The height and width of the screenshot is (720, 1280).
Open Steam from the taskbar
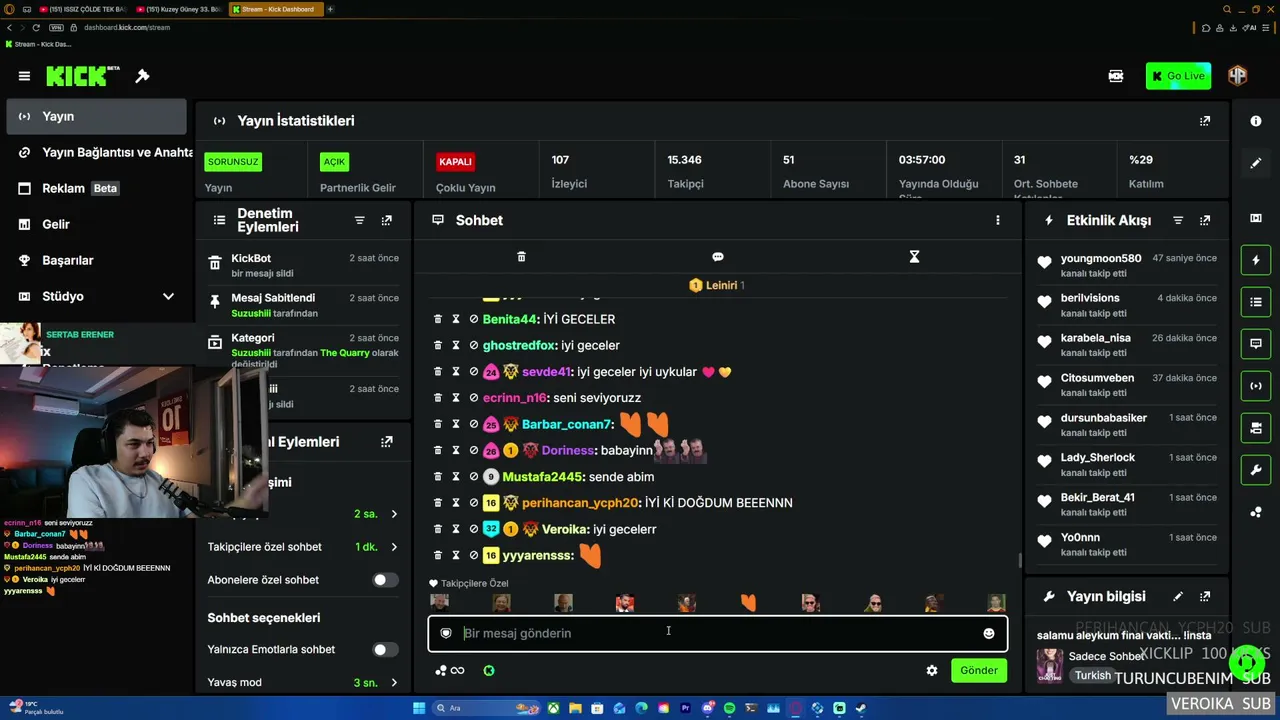point(861,708)
